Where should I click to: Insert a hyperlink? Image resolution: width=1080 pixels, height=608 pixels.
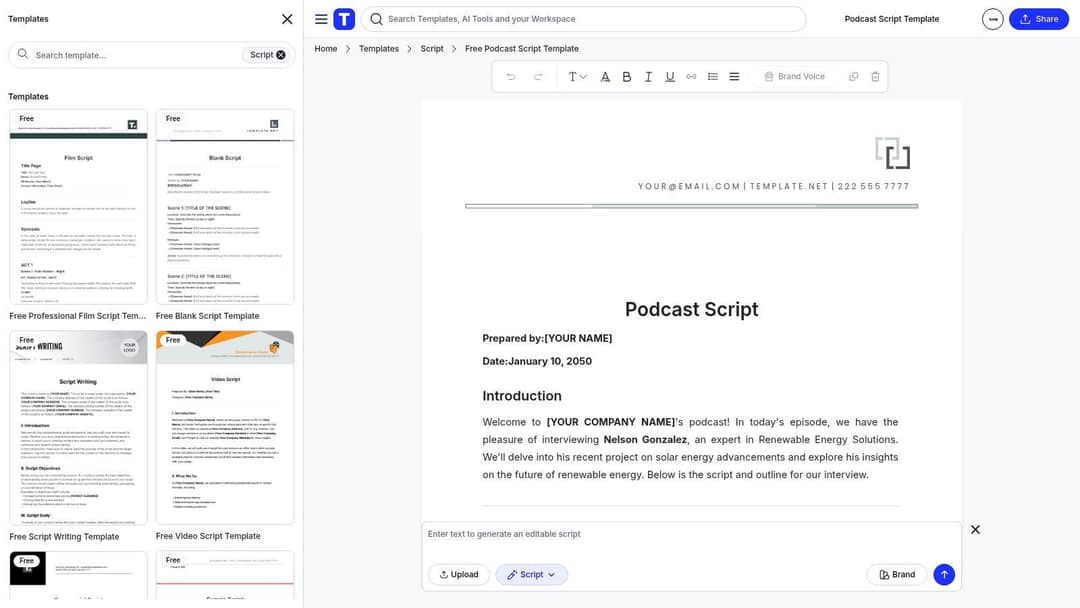[x=692, y=76]
